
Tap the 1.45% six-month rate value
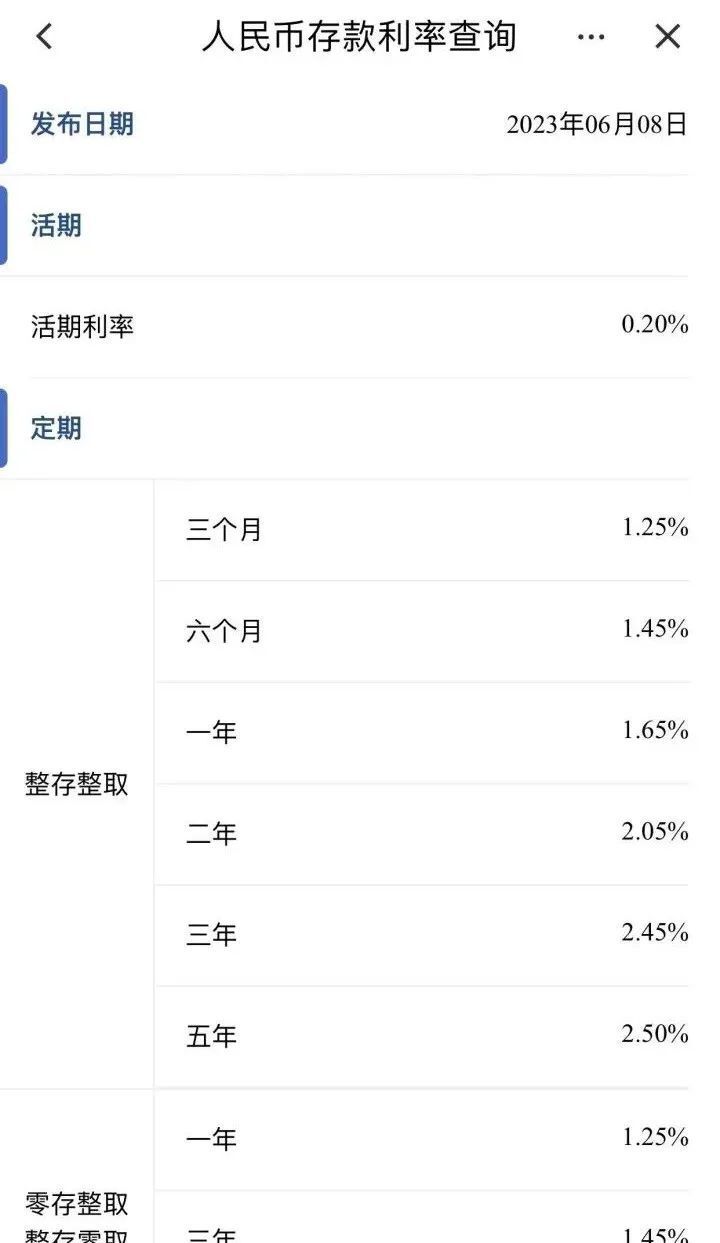click(x=655, y=629)
